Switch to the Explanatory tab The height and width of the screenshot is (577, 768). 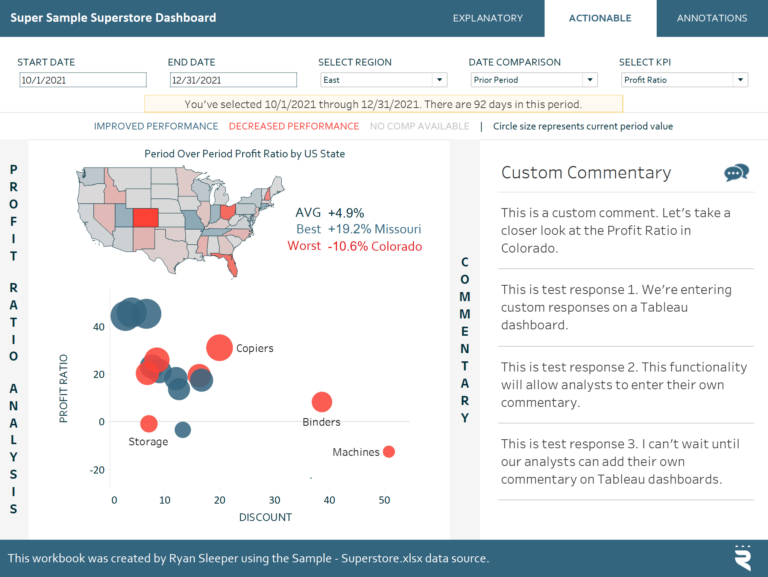coord(487,18)
